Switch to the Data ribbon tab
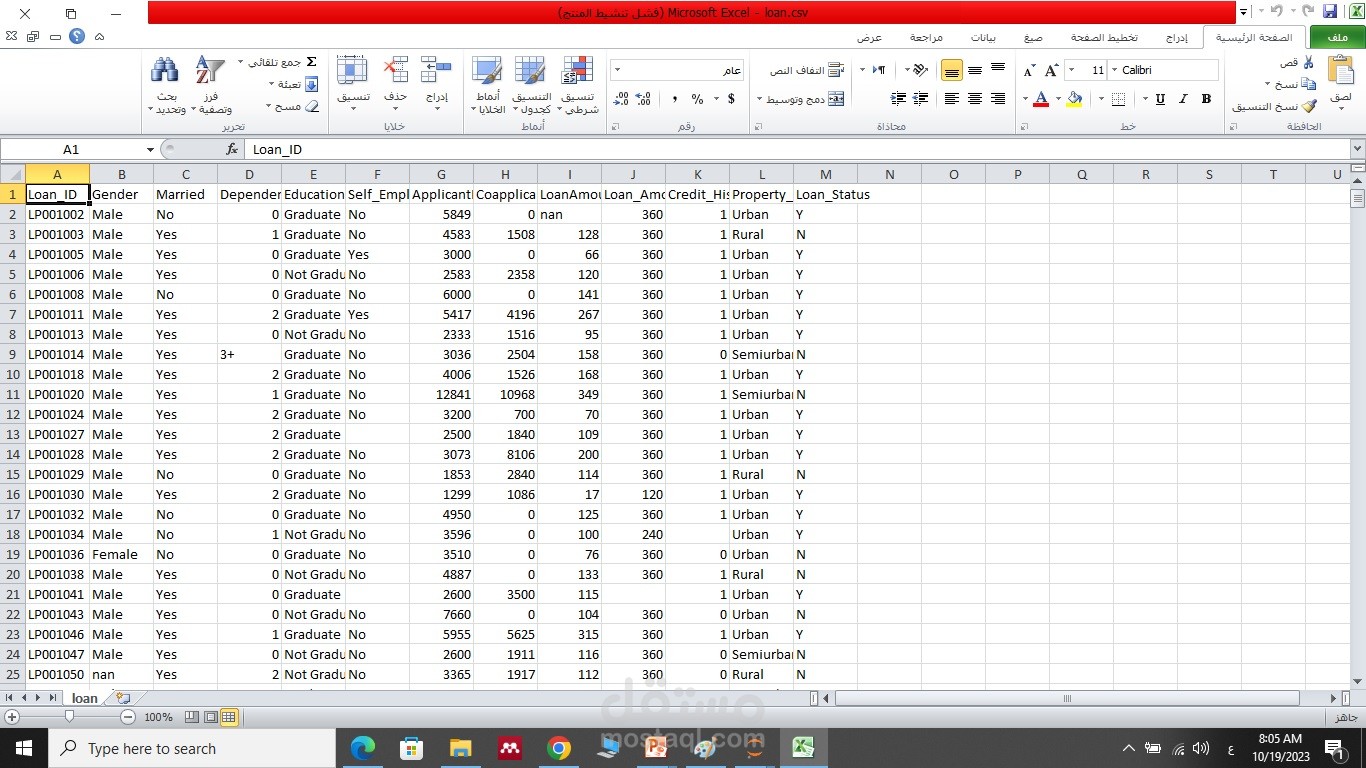This screenshot has width=1366, height=768. (x=983, y=38)
